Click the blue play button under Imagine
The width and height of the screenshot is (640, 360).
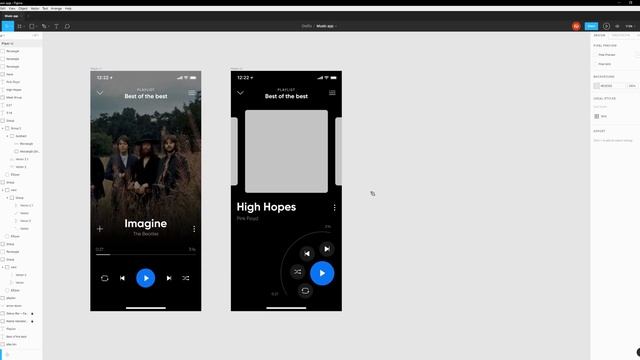click(146, 278)
